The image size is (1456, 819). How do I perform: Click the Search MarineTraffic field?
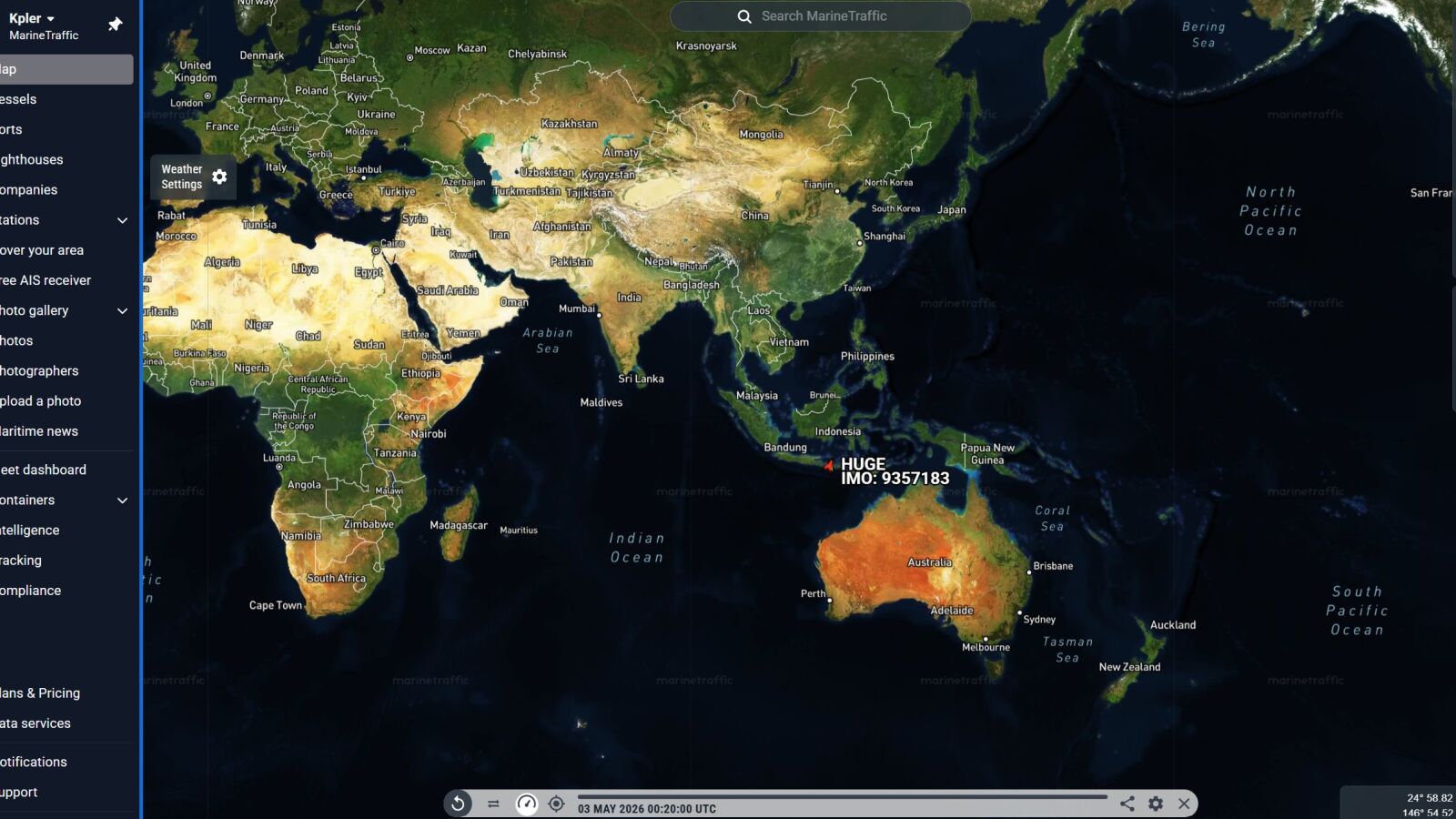[821, 16]
